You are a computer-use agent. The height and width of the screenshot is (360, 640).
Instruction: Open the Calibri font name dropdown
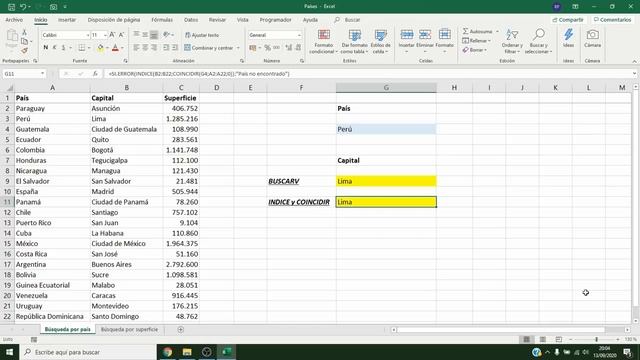[87, 36]
